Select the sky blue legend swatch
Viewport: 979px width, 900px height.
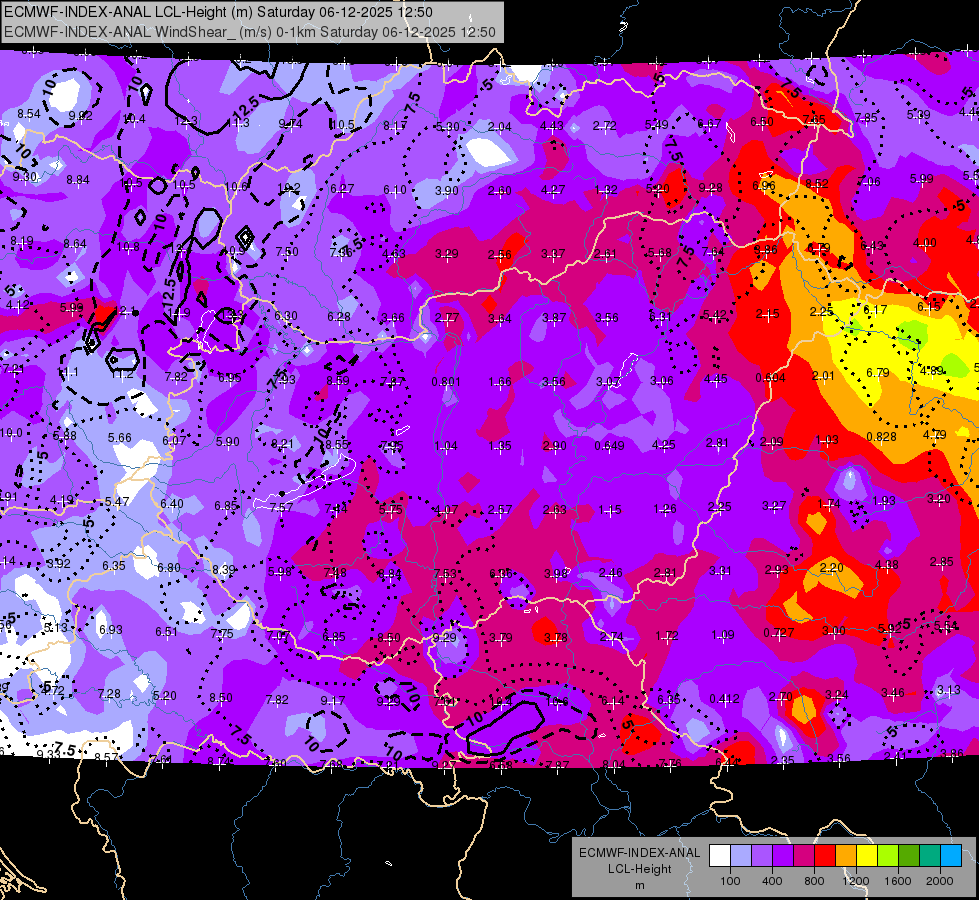pyautogui.click(x=951, y=856)
